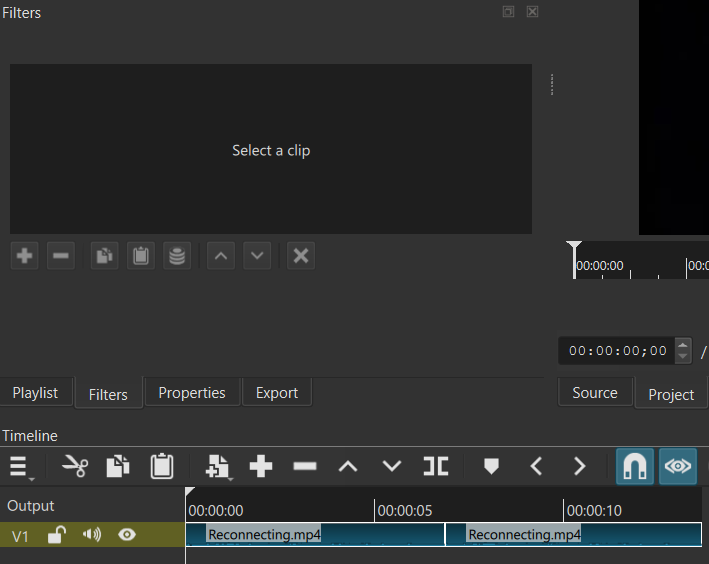709x564 pixels.
Task: Click the timeline Cut scissors icon
Action: (75, 466)
